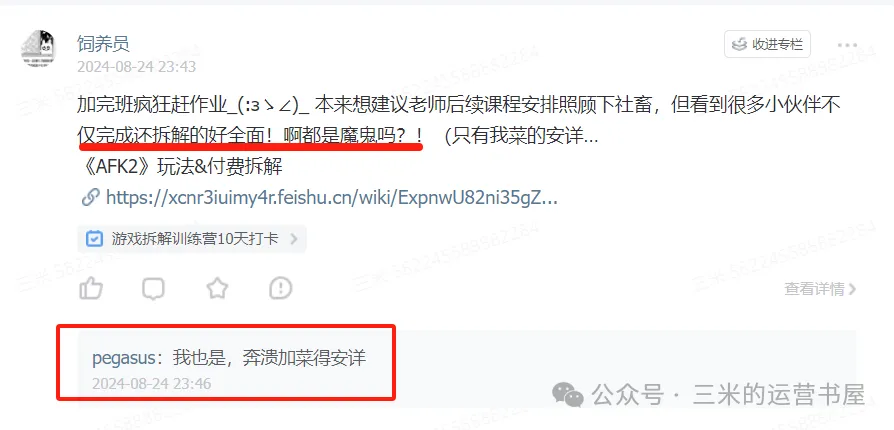Open 饲养员 username profile link

point(103,43)
